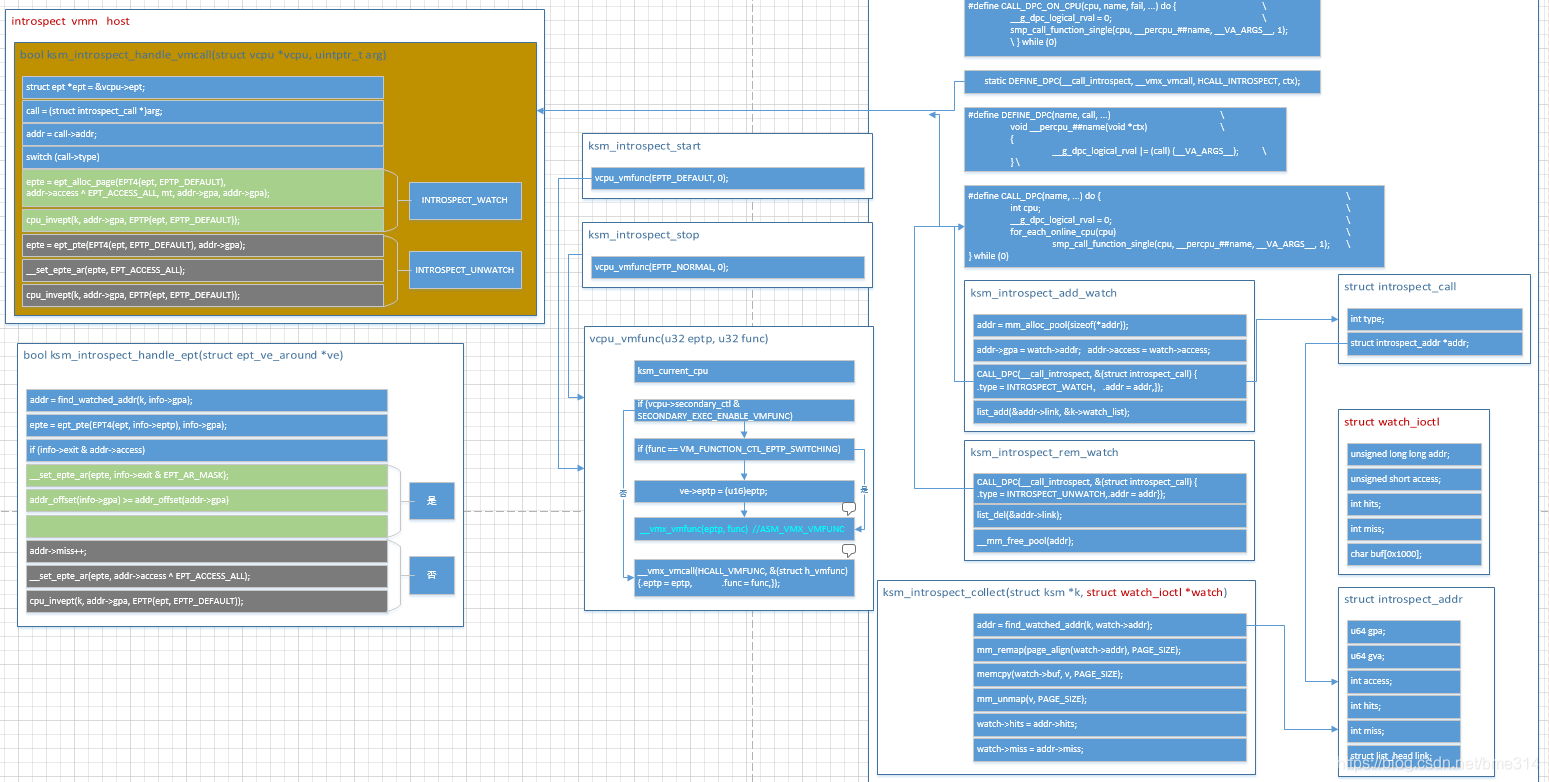Select 'epte = ept_pte(EPT4(ept, EPTP_DEFAULT), addr->gpa);' row
The height and width of the screenshot is (782, 1549).
click(203, 245)
